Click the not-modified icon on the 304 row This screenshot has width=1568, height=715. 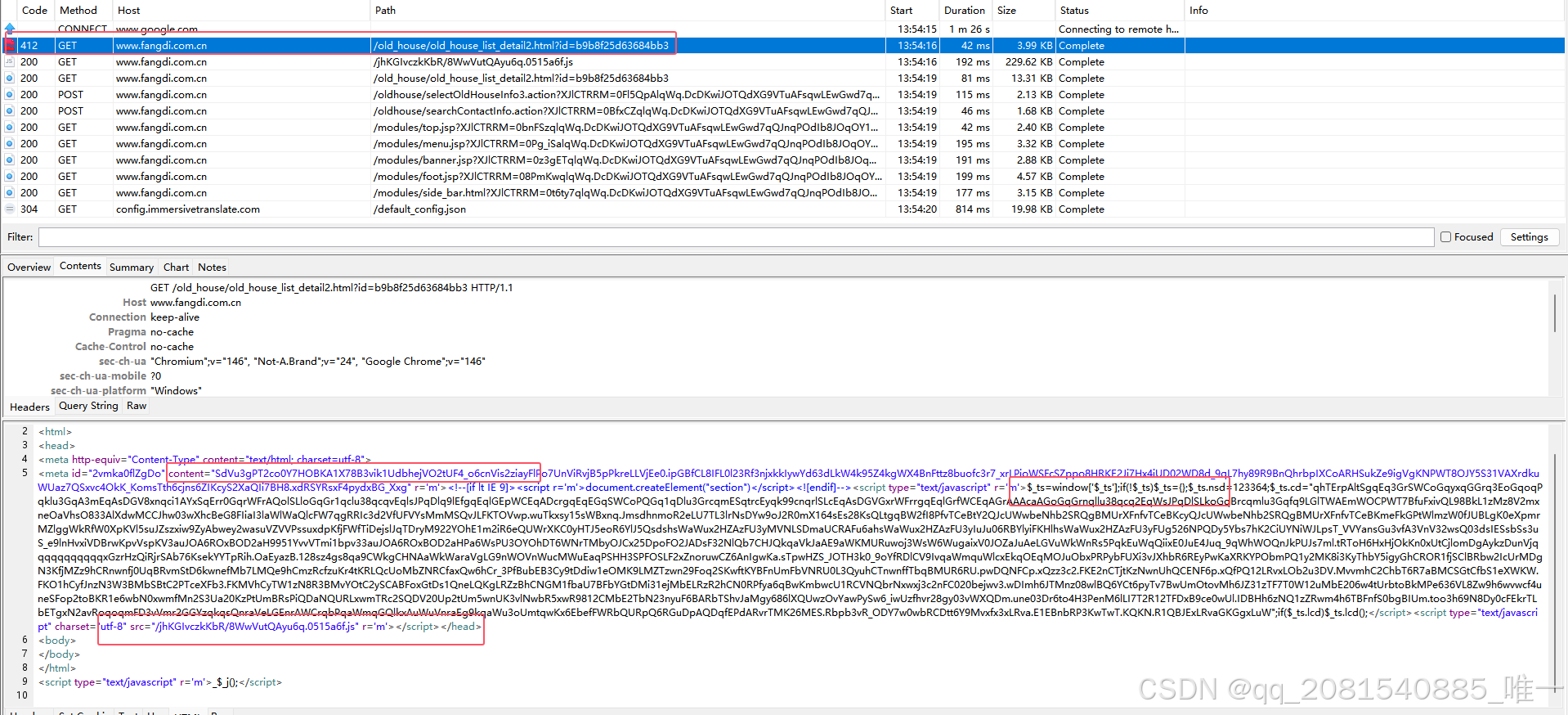point(10,209)
